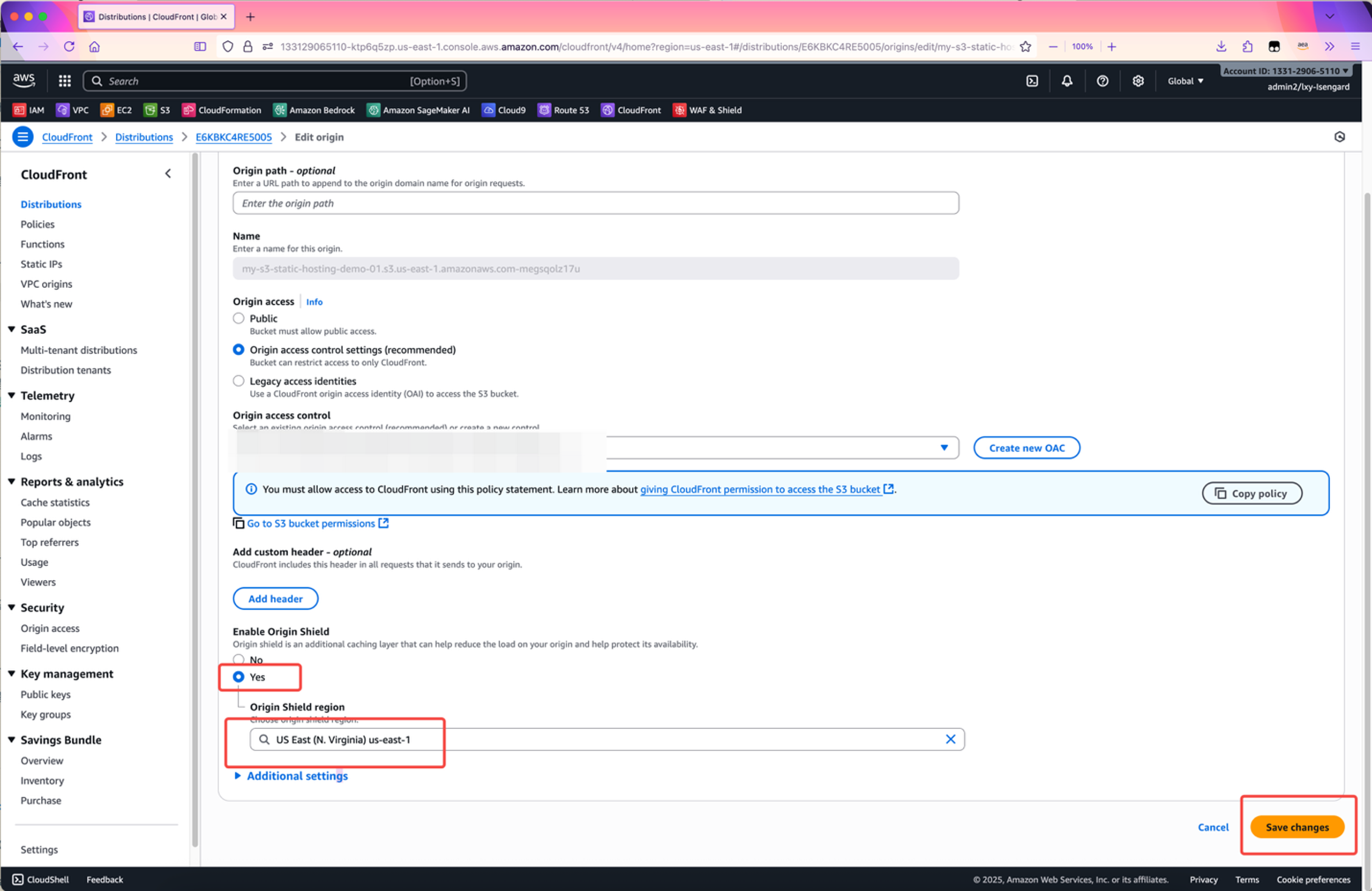
Task: Select Legacy access identities radio button
Action: click(239, 381)
